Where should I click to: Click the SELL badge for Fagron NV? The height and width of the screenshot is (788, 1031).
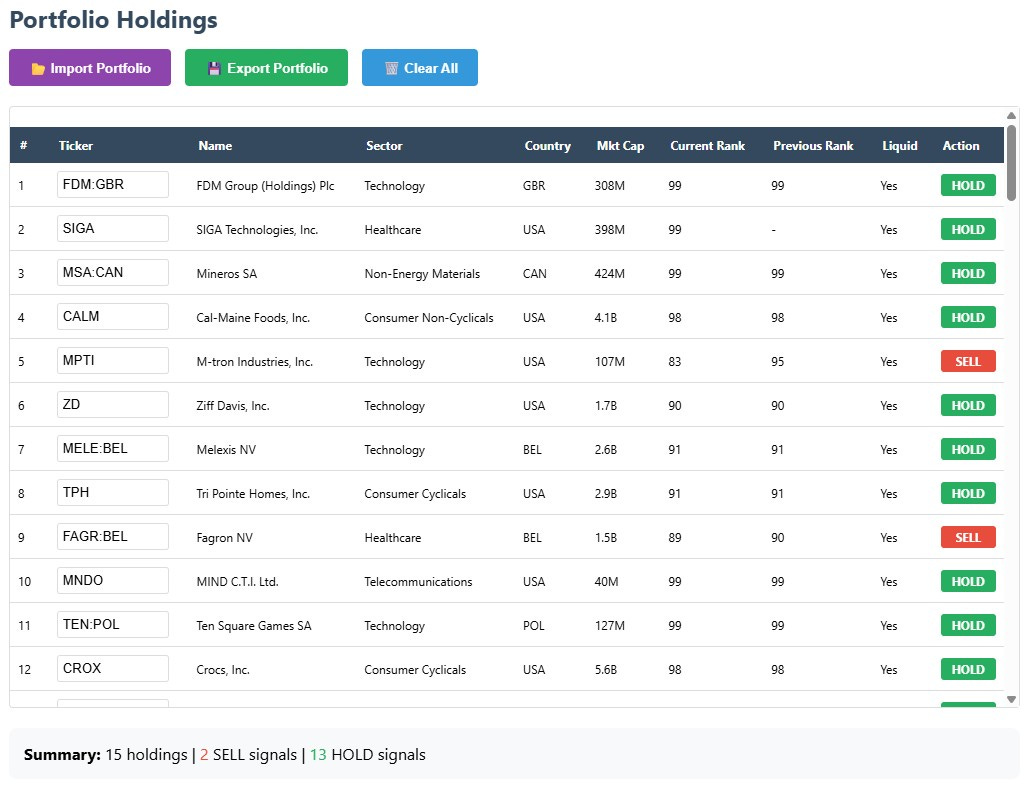(968, 537)
